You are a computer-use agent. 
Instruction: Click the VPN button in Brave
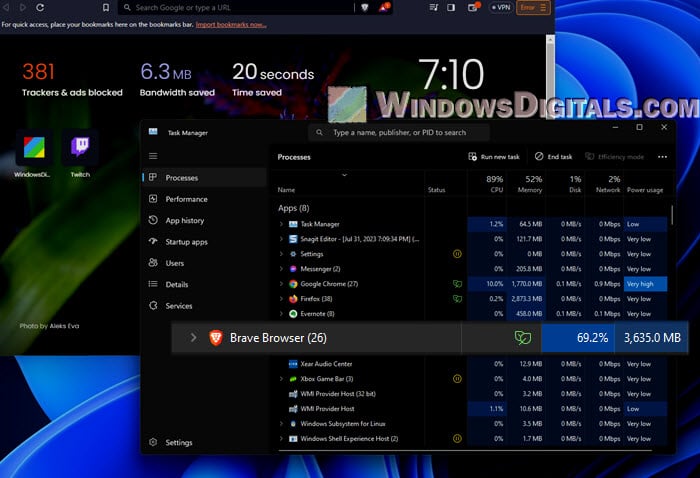pos(501,8)
